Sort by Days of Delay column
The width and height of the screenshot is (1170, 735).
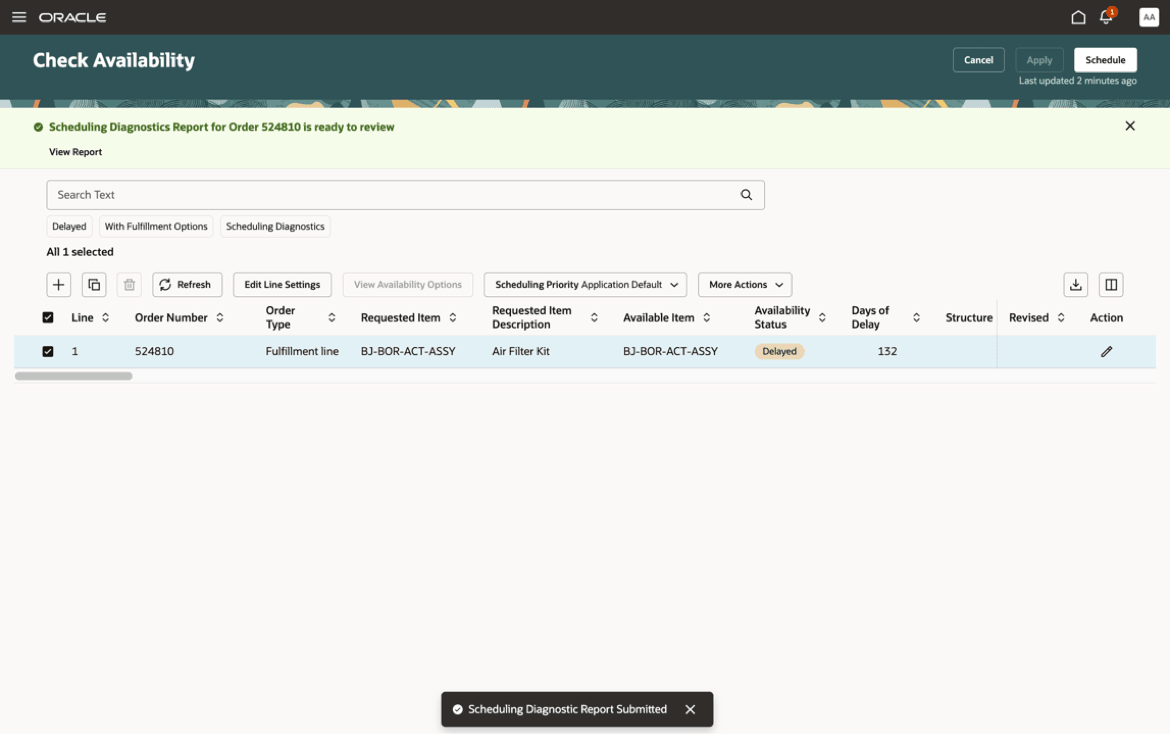click(916, 317)
